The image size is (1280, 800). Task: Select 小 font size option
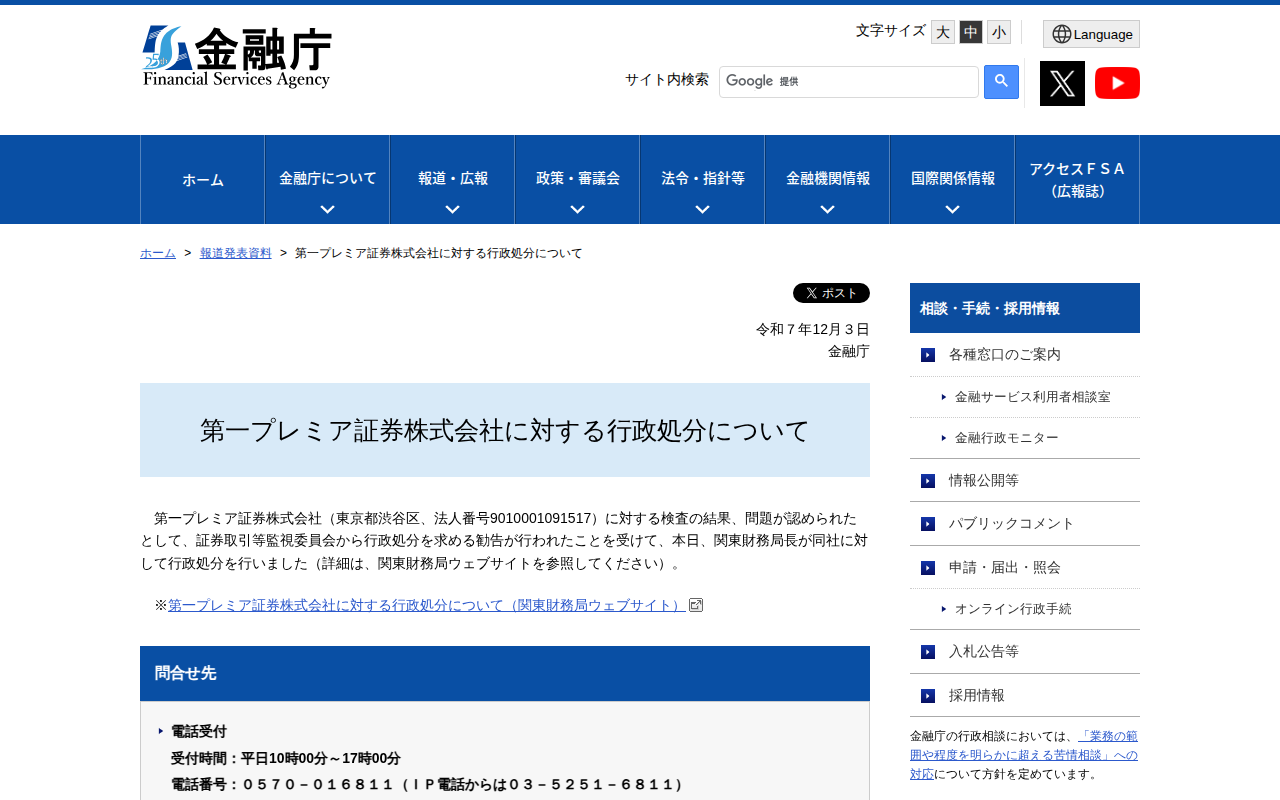[x=998, y=31]
